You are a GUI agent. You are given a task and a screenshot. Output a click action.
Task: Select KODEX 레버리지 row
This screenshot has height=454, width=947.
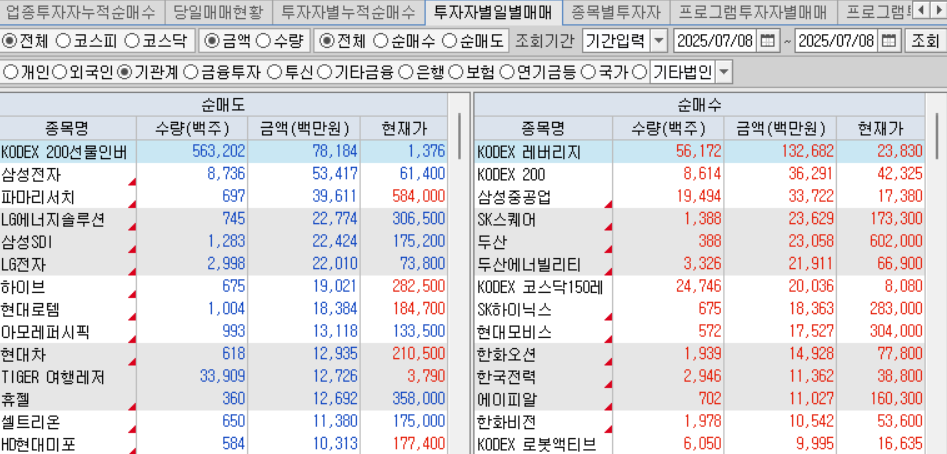point(700,152)
